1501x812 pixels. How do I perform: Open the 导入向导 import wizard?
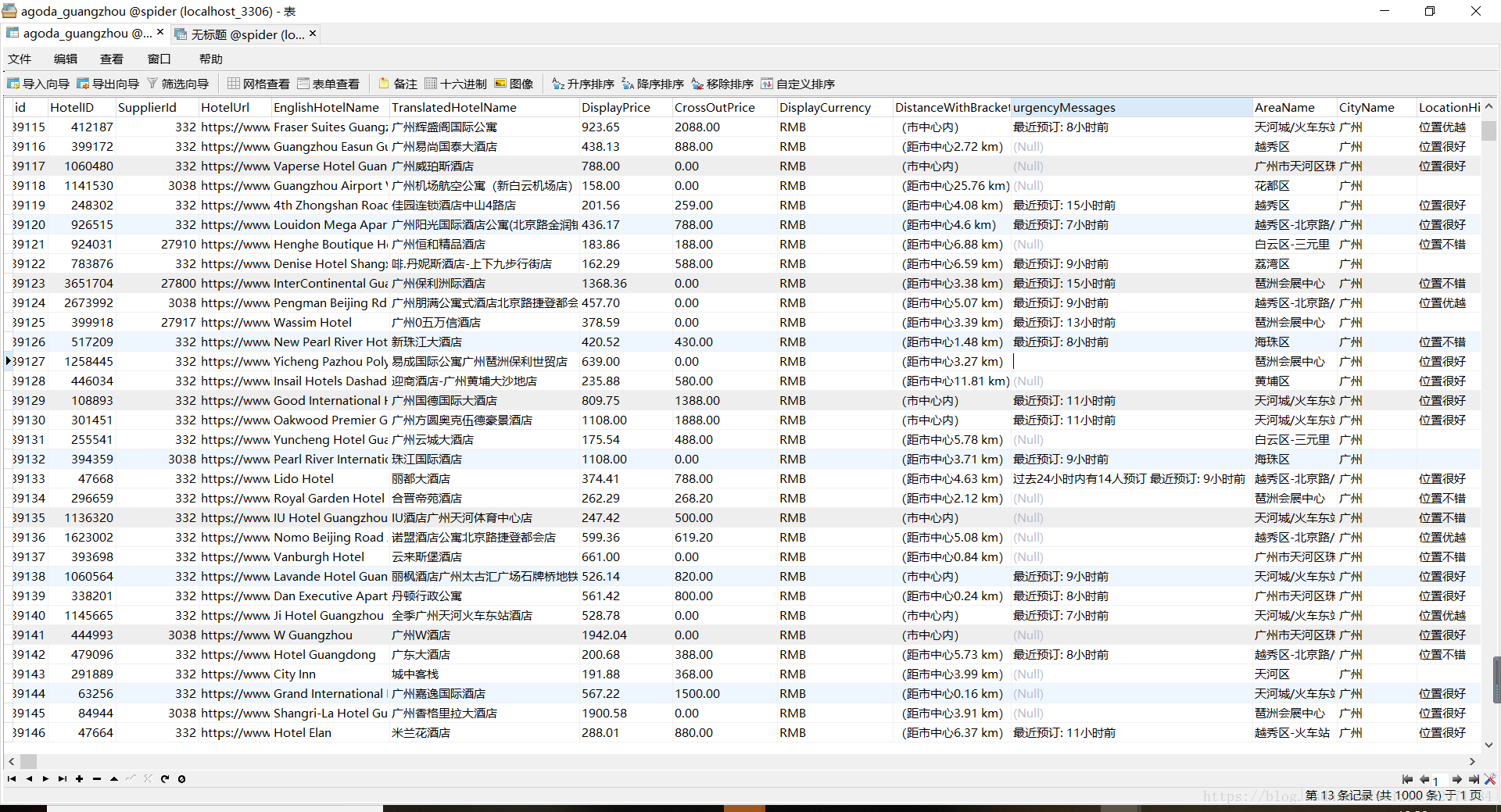click(x=38, y=84)
